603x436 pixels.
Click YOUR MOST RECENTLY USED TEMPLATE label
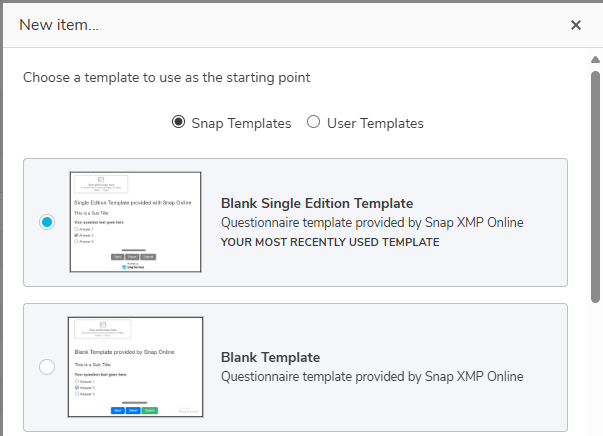pos(330,242)
